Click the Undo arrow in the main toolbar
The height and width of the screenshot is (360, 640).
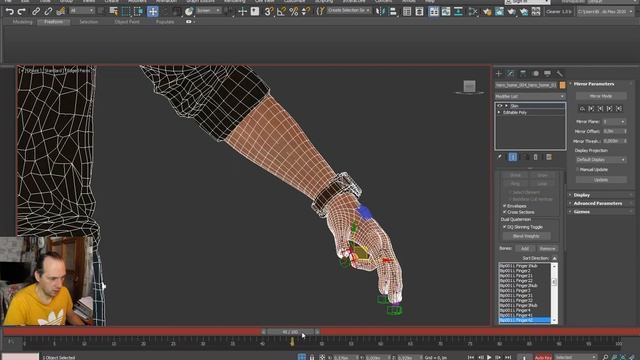[9, 11]
